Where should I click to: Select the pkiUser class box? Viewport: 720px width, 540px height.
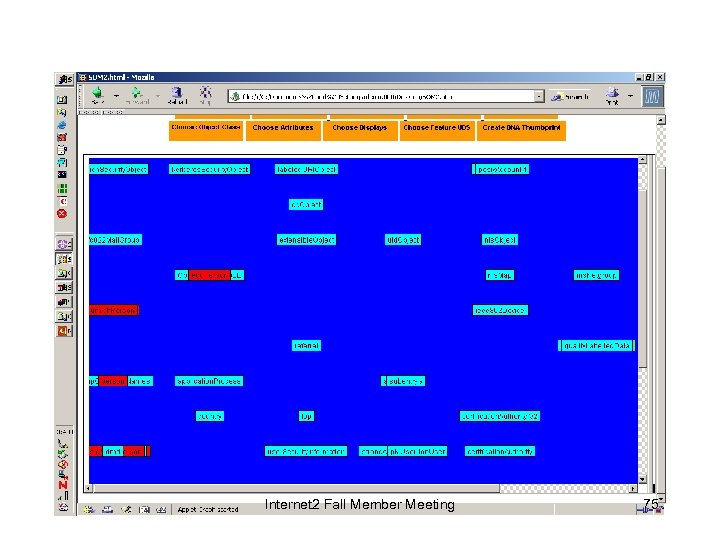point(417,451)
